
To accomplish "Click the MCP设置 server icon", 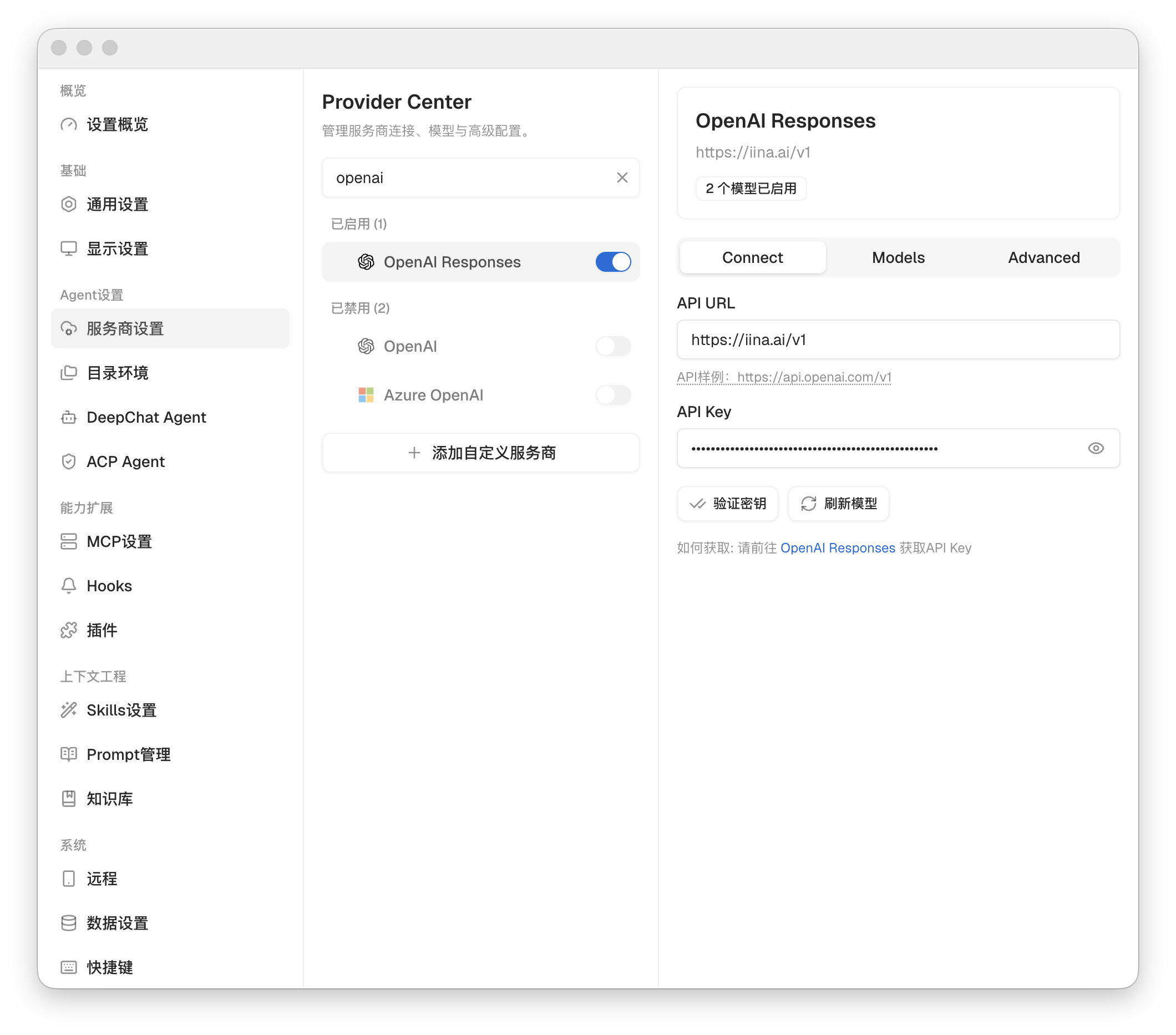I will click(68, 541).
